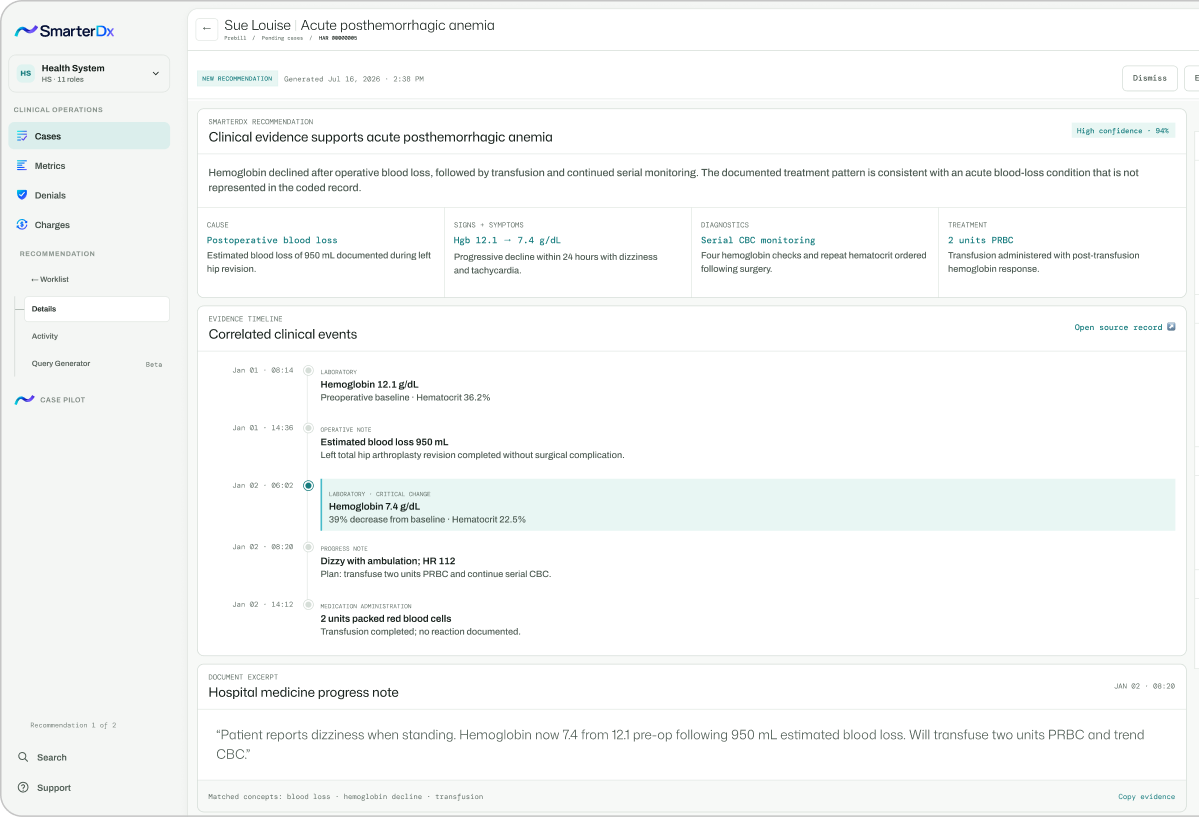Click the back arrow button

pyautogui.click(x=206, y=29)
